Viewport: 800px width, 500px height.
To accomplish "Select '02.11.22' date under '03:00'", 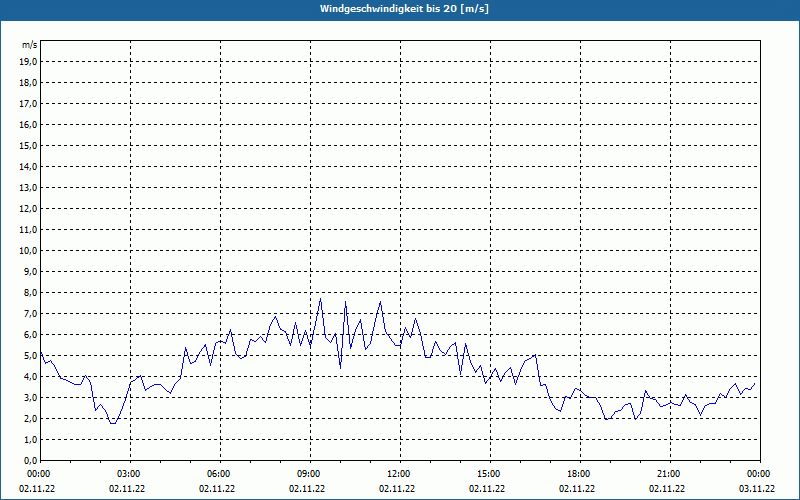I will coord(127,489).
